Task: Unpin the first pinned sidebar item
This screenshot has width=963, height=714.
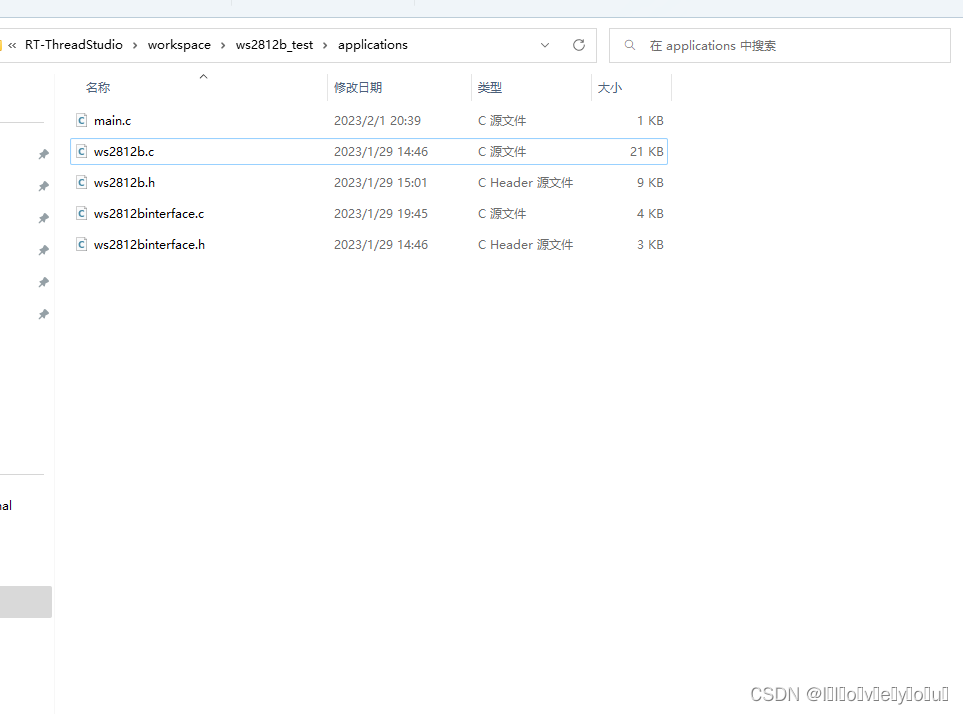Action: [43, 153]
